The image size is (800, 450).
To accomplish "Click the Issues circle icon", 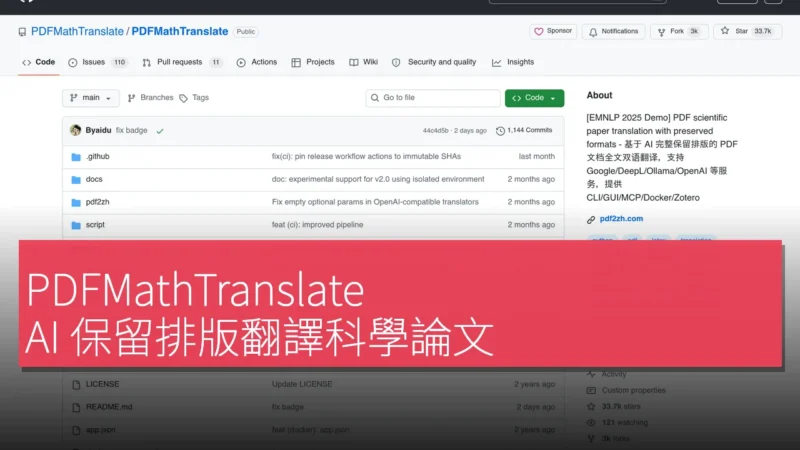I will (x=73, y=63).
